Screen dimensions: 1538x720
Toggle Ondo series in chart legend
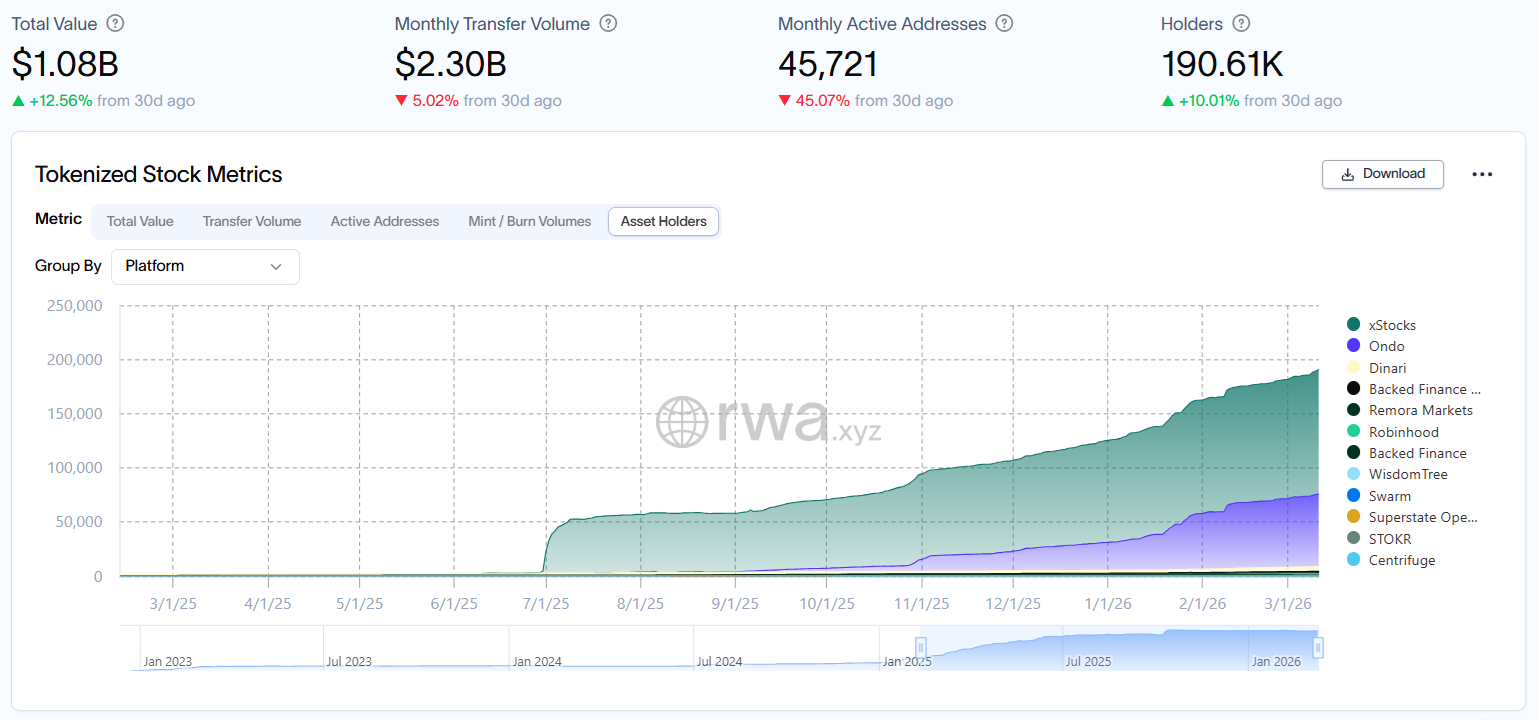(1386, 346)
